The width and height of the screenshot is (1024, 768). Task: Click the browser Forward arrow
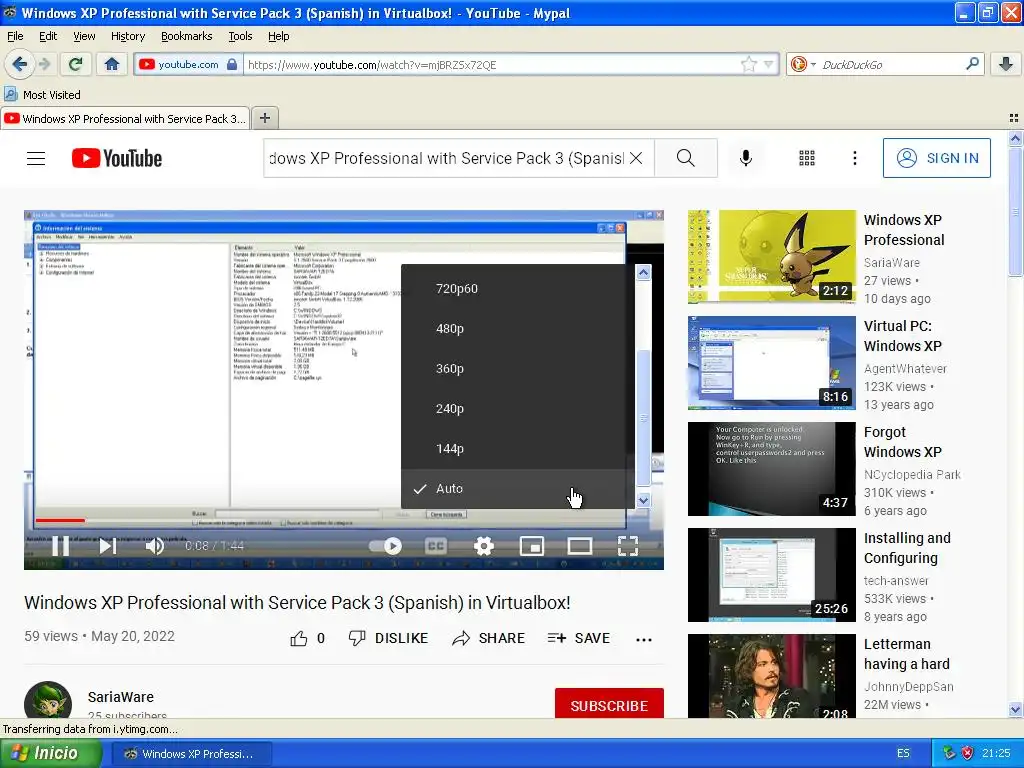click(x=44, y=64)
